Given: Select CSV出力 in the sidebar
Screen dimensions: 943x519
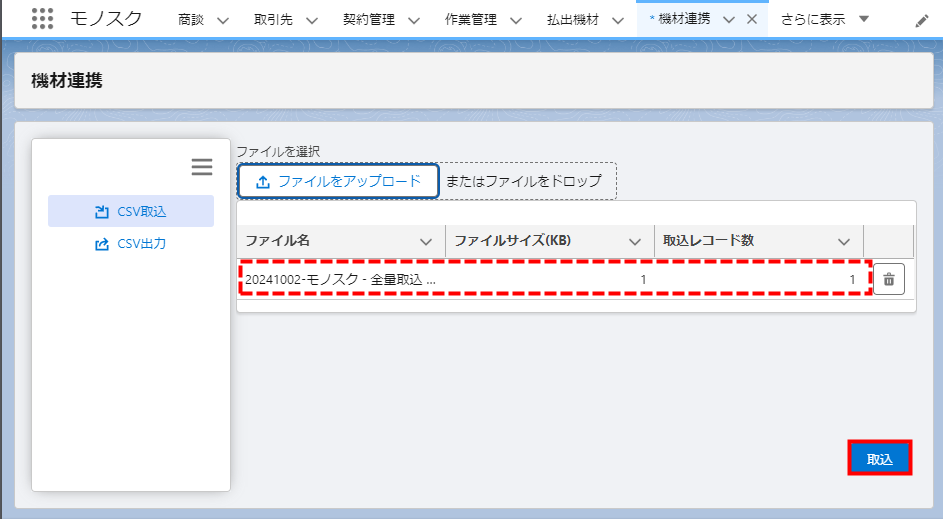Looking at the screenshot, I should click(131, 243).
